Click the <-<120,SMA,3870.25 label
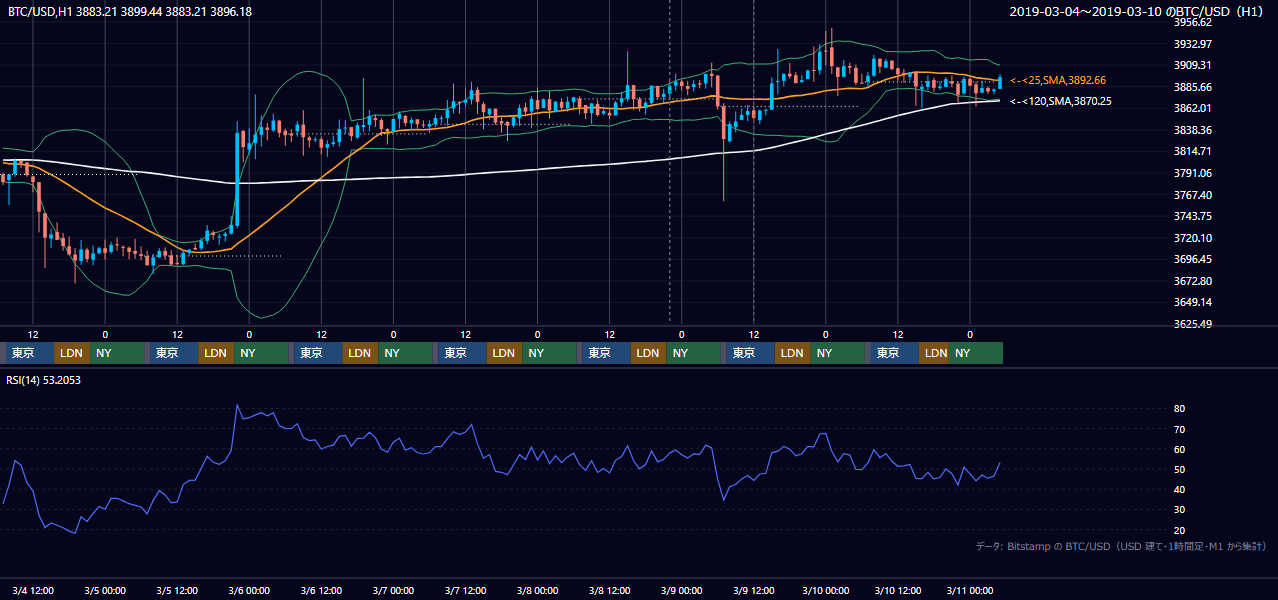 point(1061,101)
